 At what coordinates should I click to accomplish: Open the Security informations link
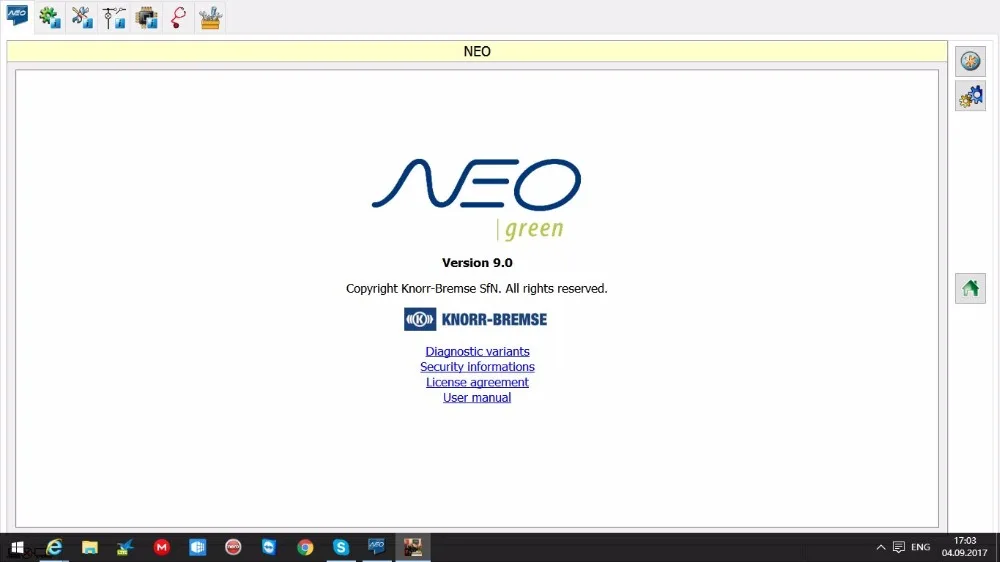click(477, 367)
